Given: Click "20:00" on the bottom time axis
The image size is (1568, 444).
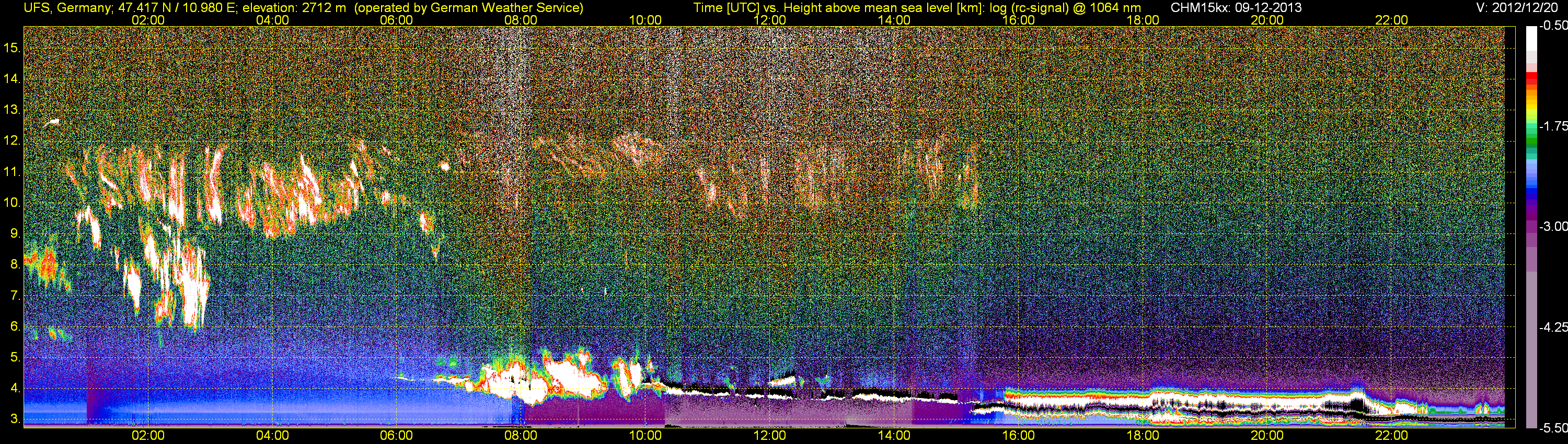Looking at the screenshot, I should (x=1267, y=436).
